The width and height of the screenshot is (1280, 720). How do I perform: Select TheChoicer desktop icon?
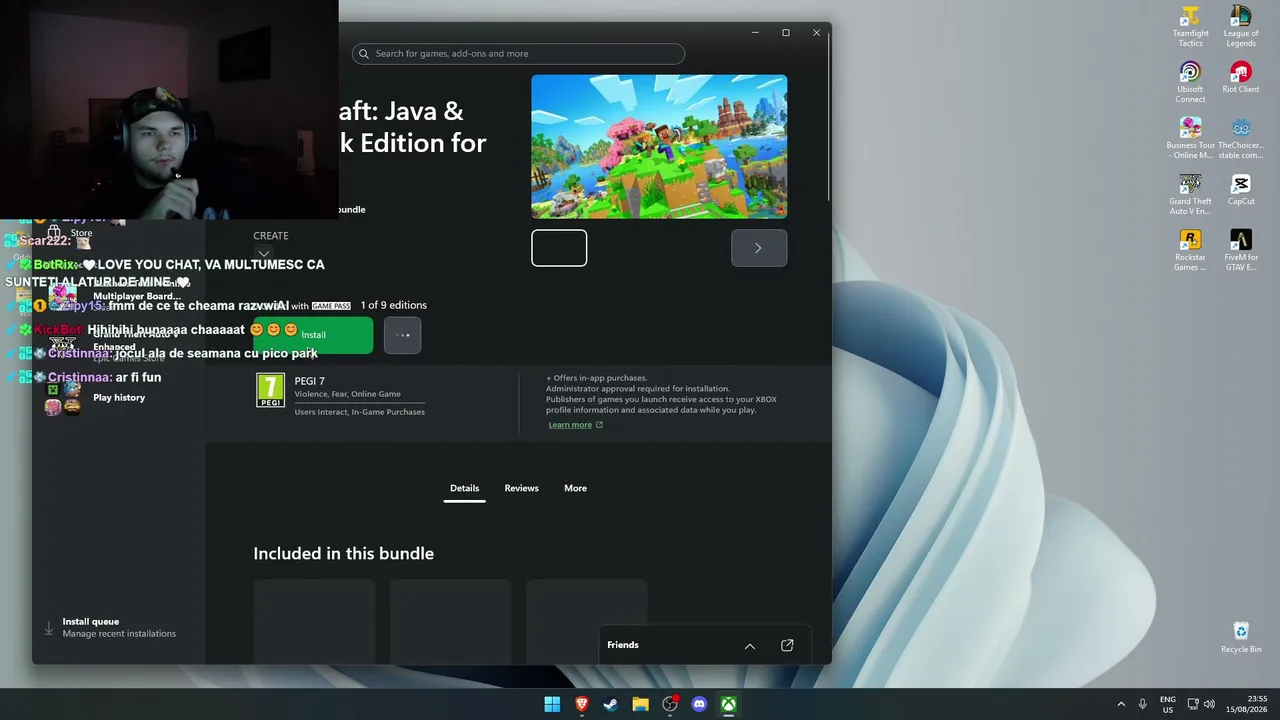[x=1241, y=139]
